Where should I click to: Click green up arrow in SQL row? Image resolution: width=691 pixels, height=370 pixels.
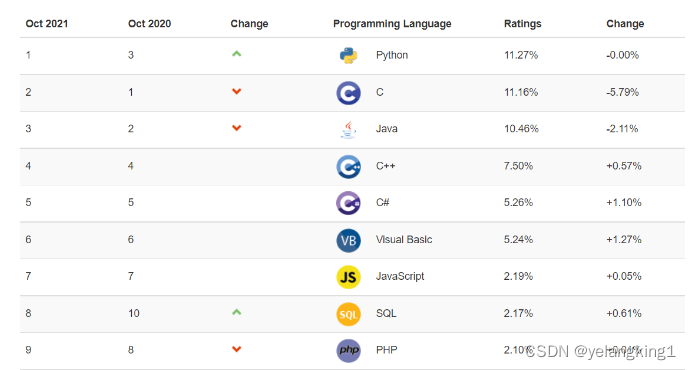pyautogui.click(x=237, y=312)
